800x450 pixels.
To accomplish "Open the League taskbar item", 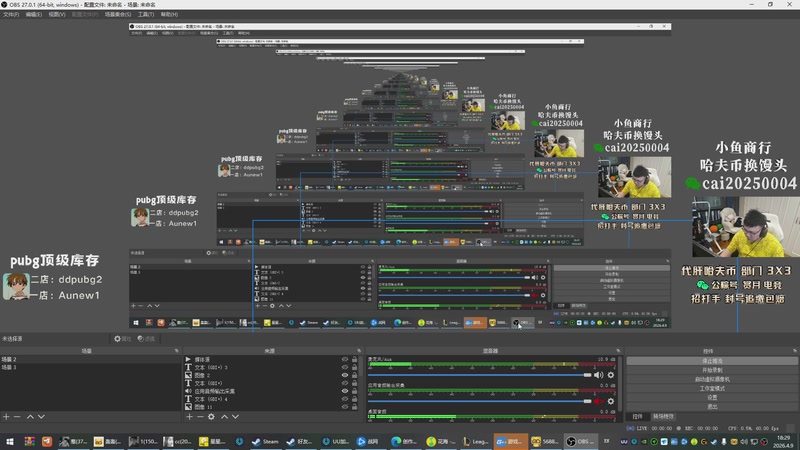I will click(476, 442).
